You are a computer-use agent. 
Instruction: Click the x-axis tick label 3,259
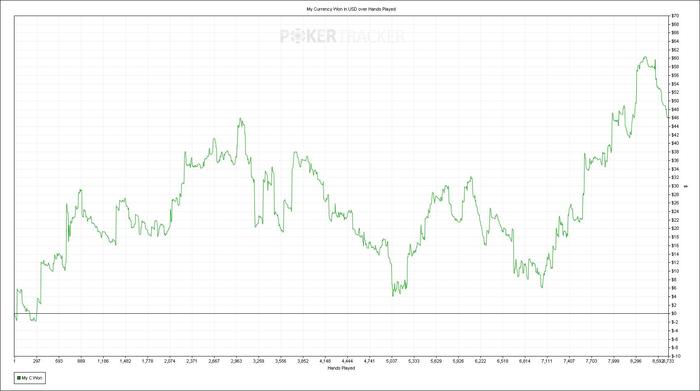click(258, 361)
